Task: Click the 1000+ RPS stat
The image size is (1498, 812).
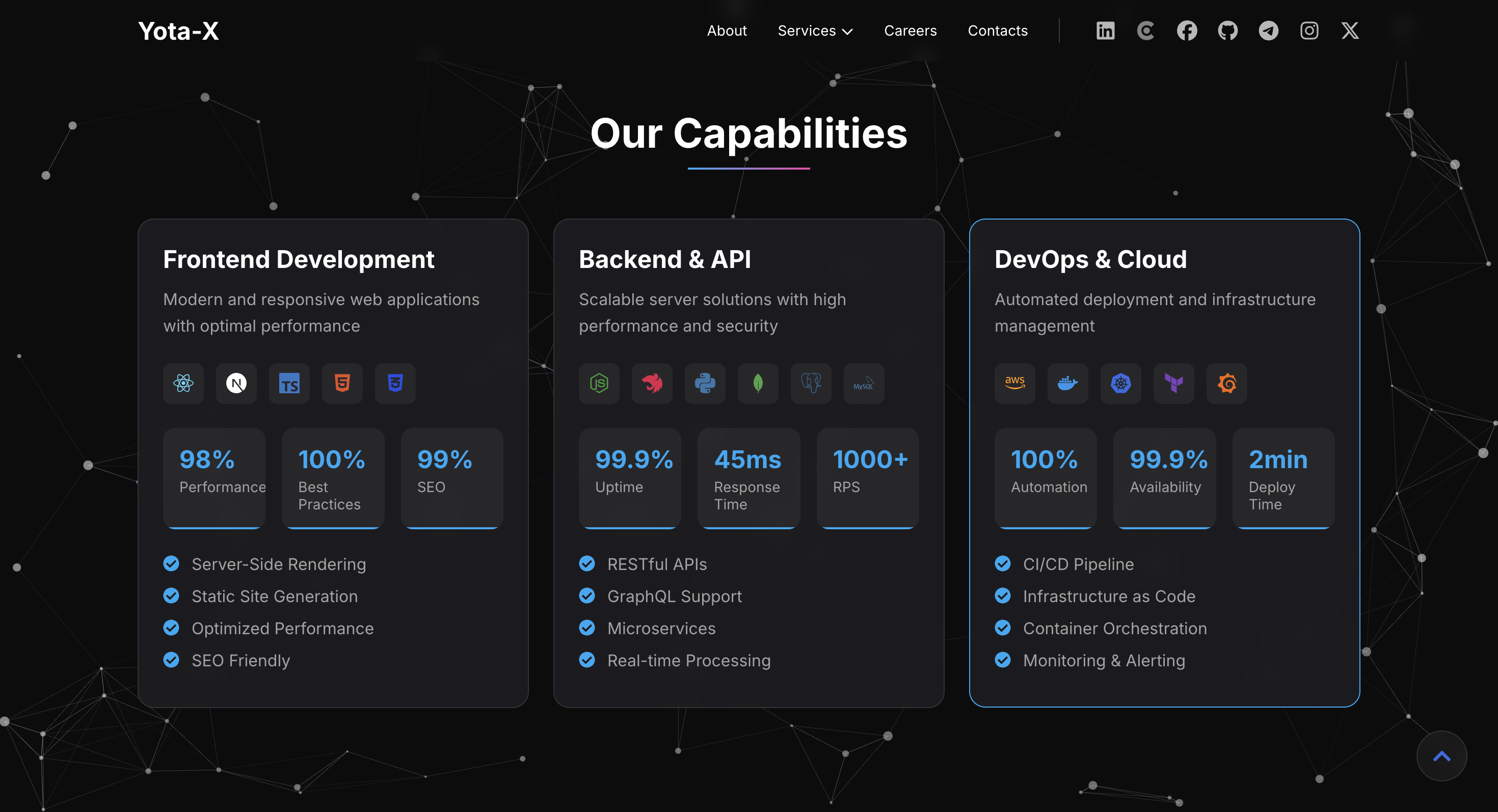Action: [868, 478]
